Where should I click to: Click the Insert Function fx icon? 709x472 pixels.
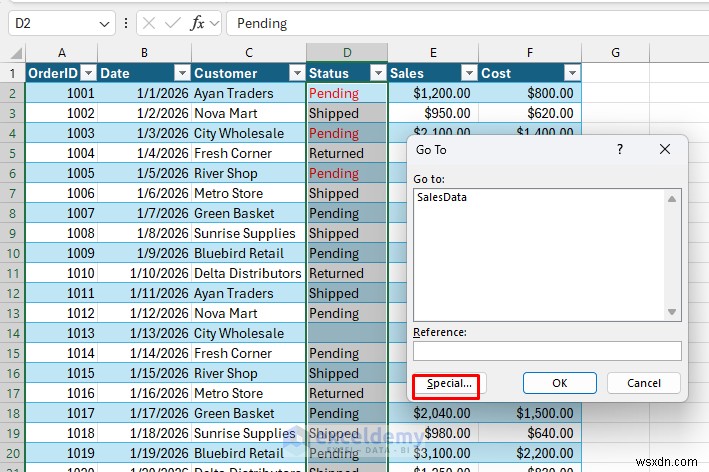point(197,23)
